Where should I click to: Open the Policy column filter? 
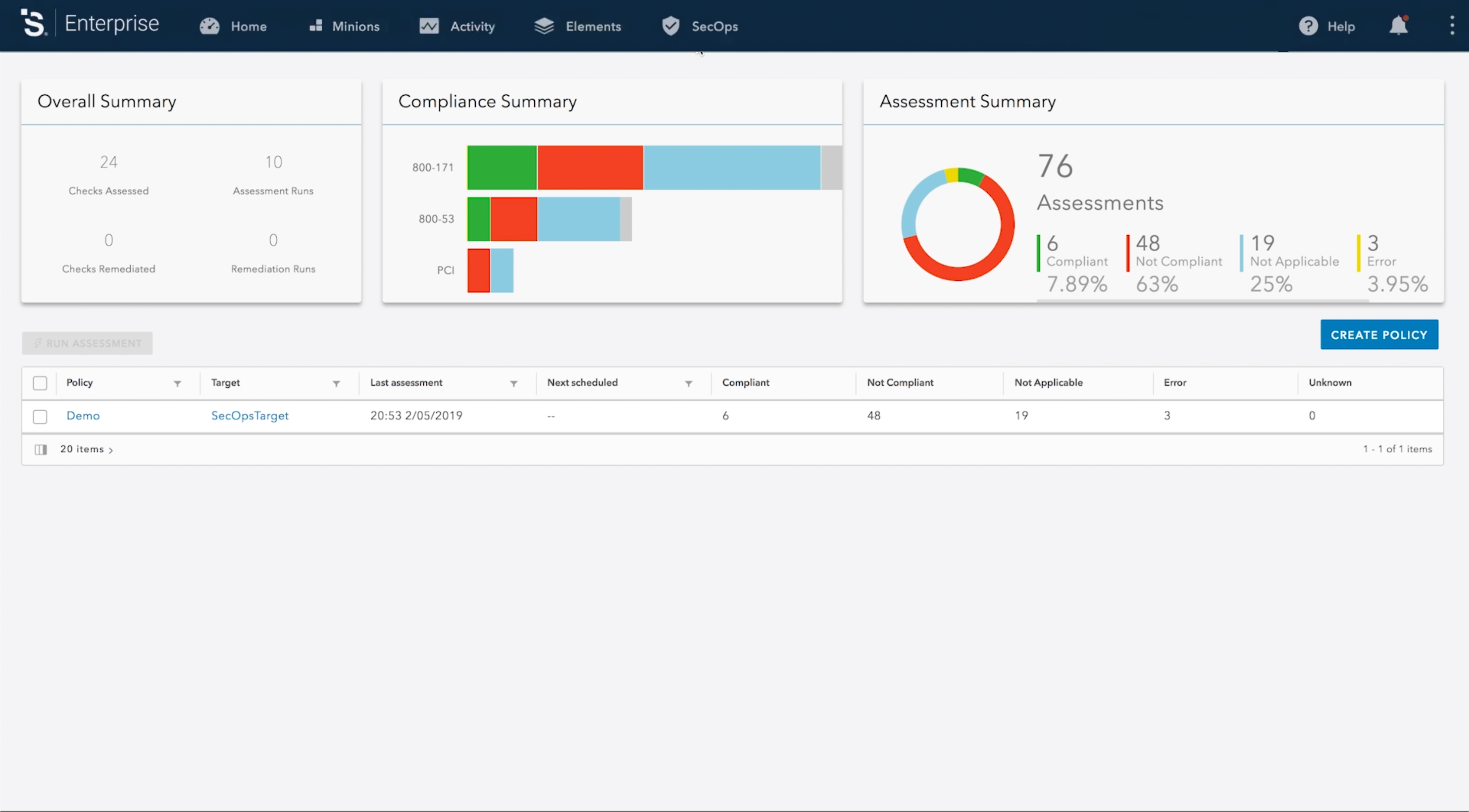(178, 384)
